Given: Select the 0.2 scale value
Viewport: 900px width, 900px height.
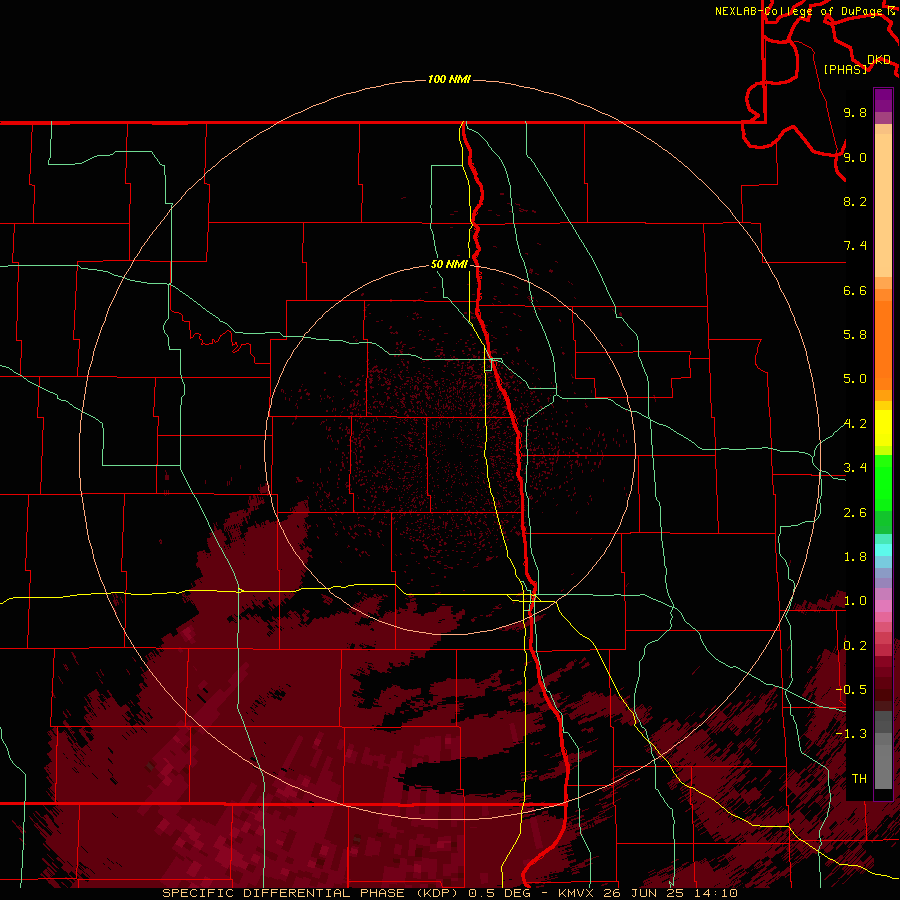Looking at the screenshot, I should [x=855, y=646].
